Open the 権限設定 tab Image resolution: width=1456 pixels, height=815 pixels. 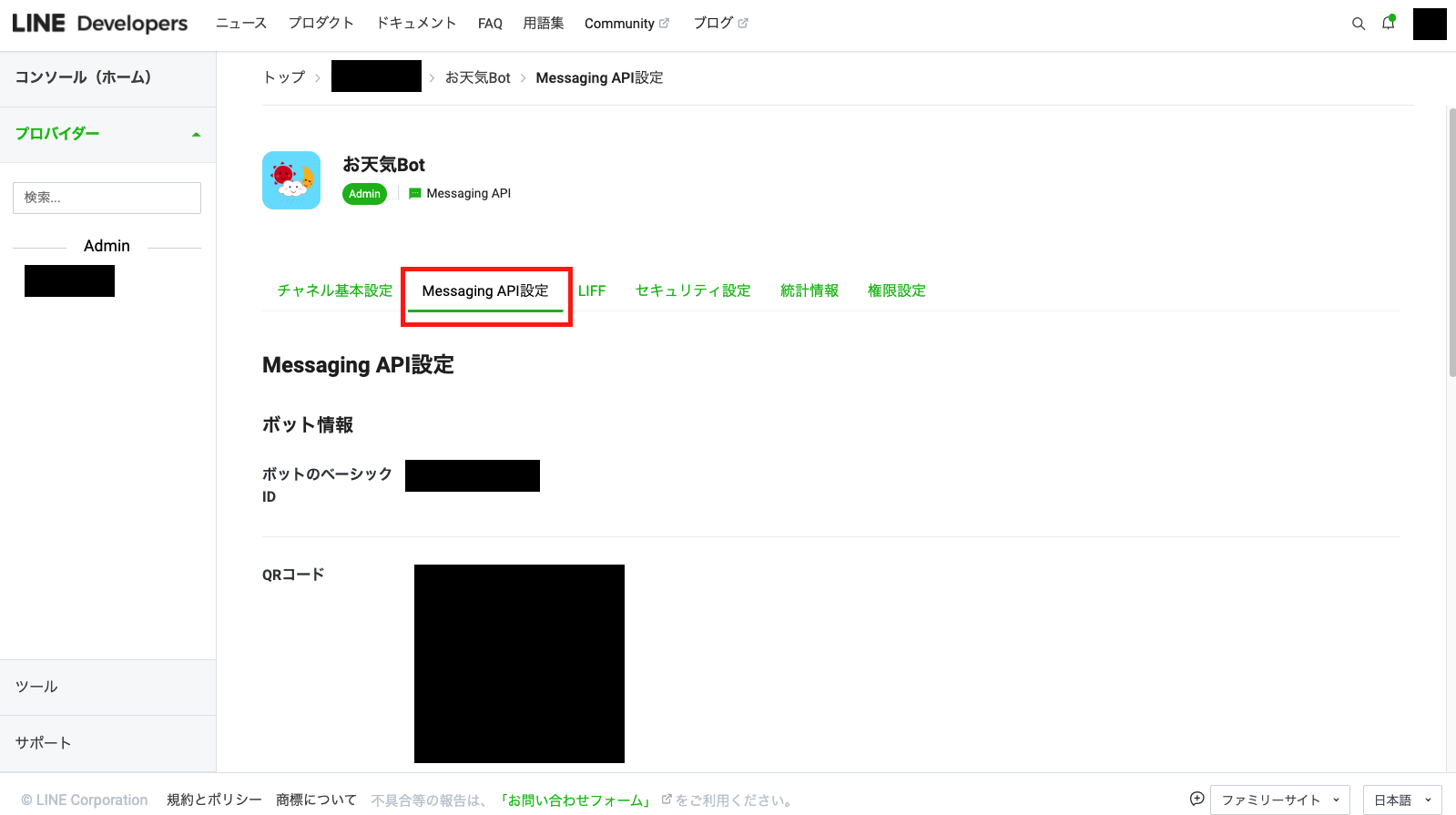click(897, 290)
